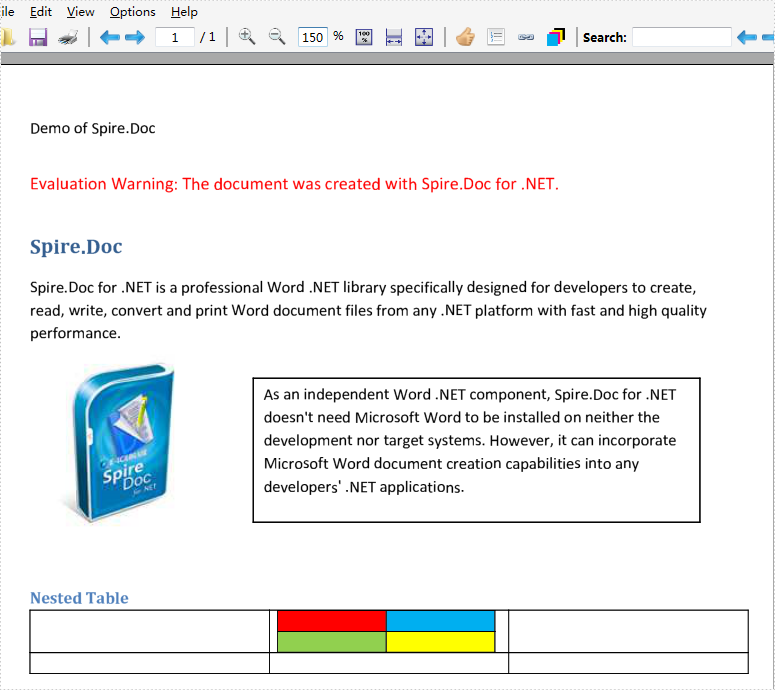775x690 pixels.
Task: Click the red 'Evaluation Warning' line
Action: pyautogui.click(x=295, y=184)
